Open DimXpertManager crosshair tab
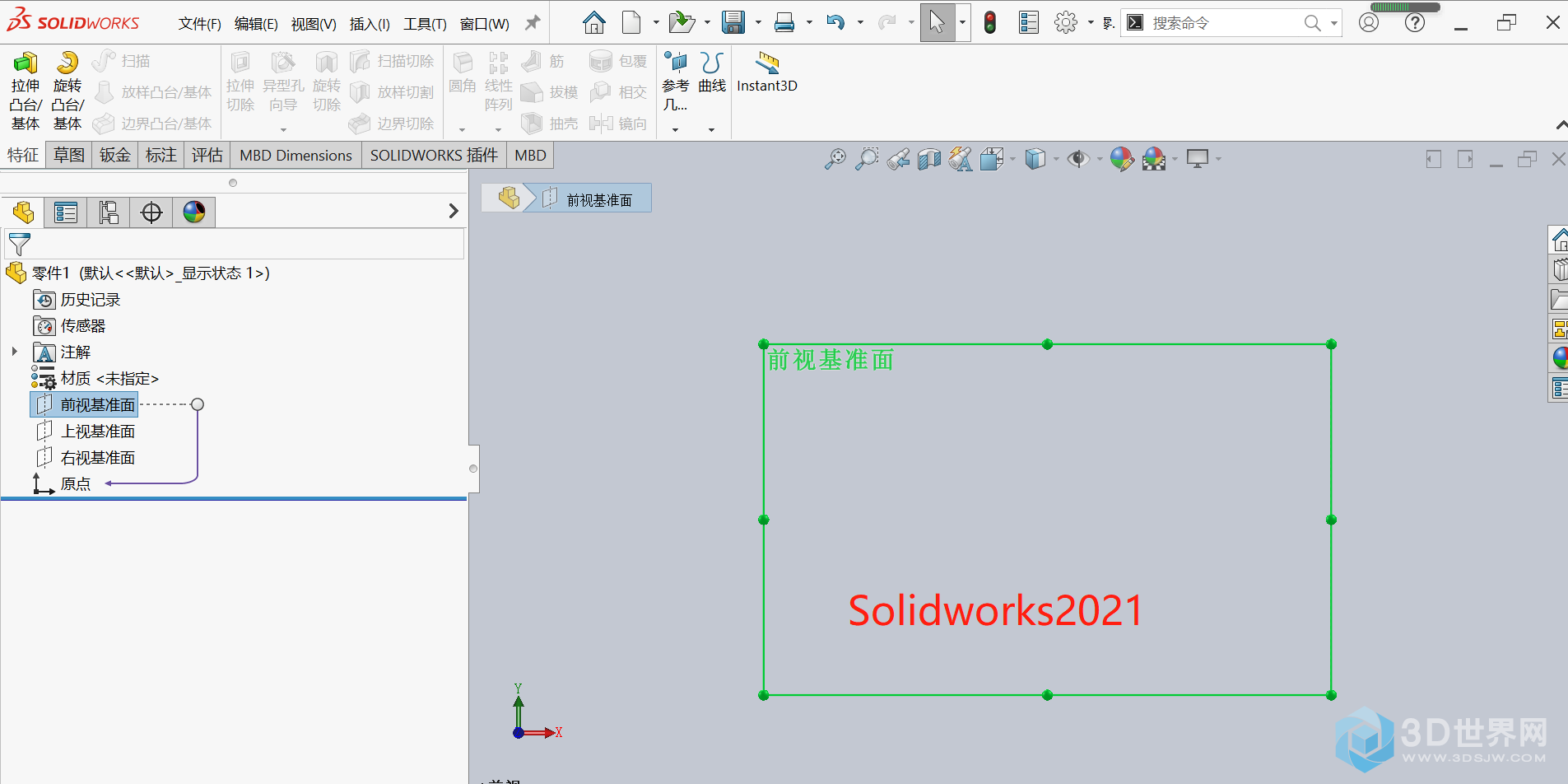Viewport: 1568px width, 784px height. [x=151, y=212]
